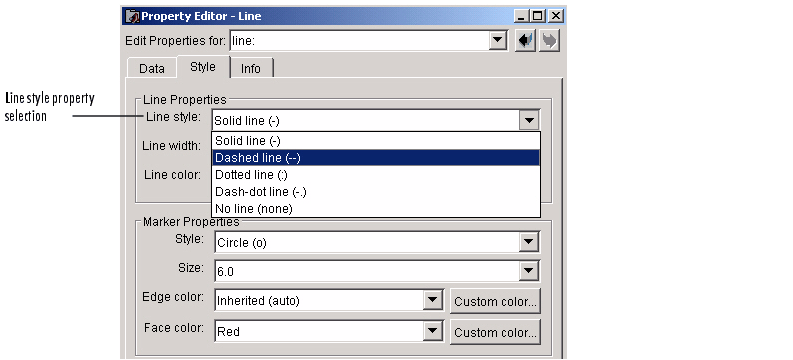
Task: Click the Property Editor title bar icon
Action: pos(132,16)
